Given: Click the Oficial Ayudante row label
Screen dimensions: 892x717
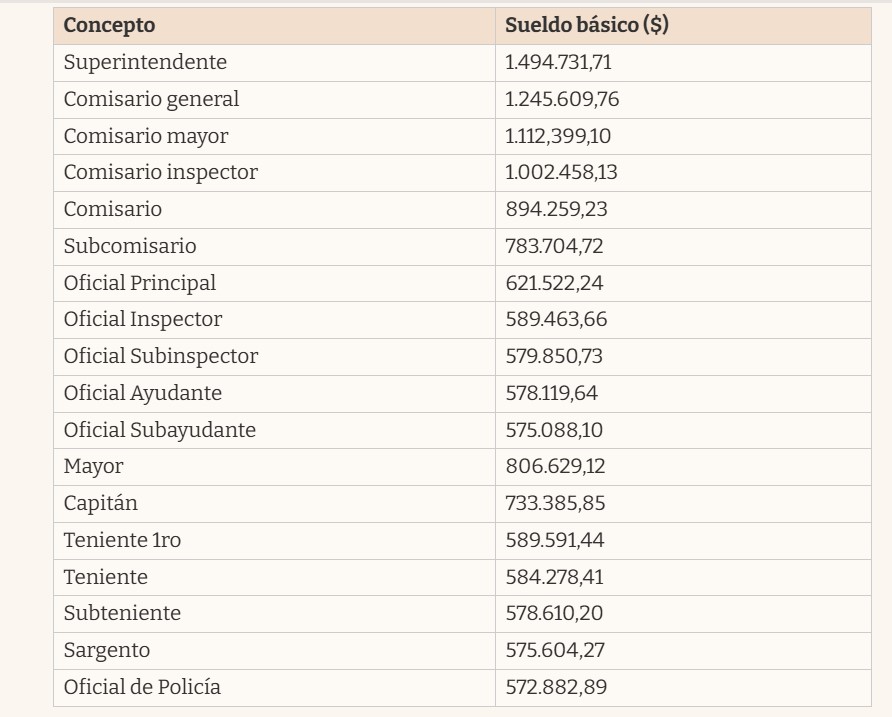Looking at the screenshot, I should point(142,393).
